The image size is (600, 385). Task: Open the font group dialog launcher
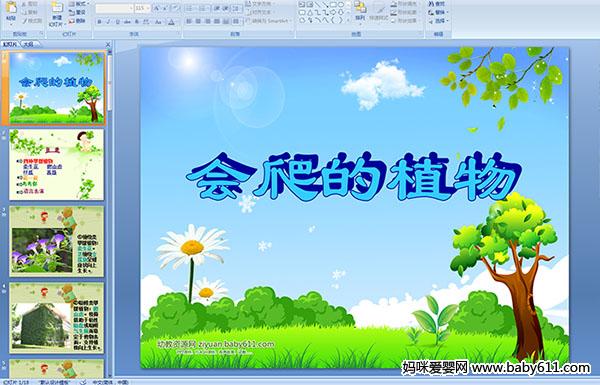179,34
